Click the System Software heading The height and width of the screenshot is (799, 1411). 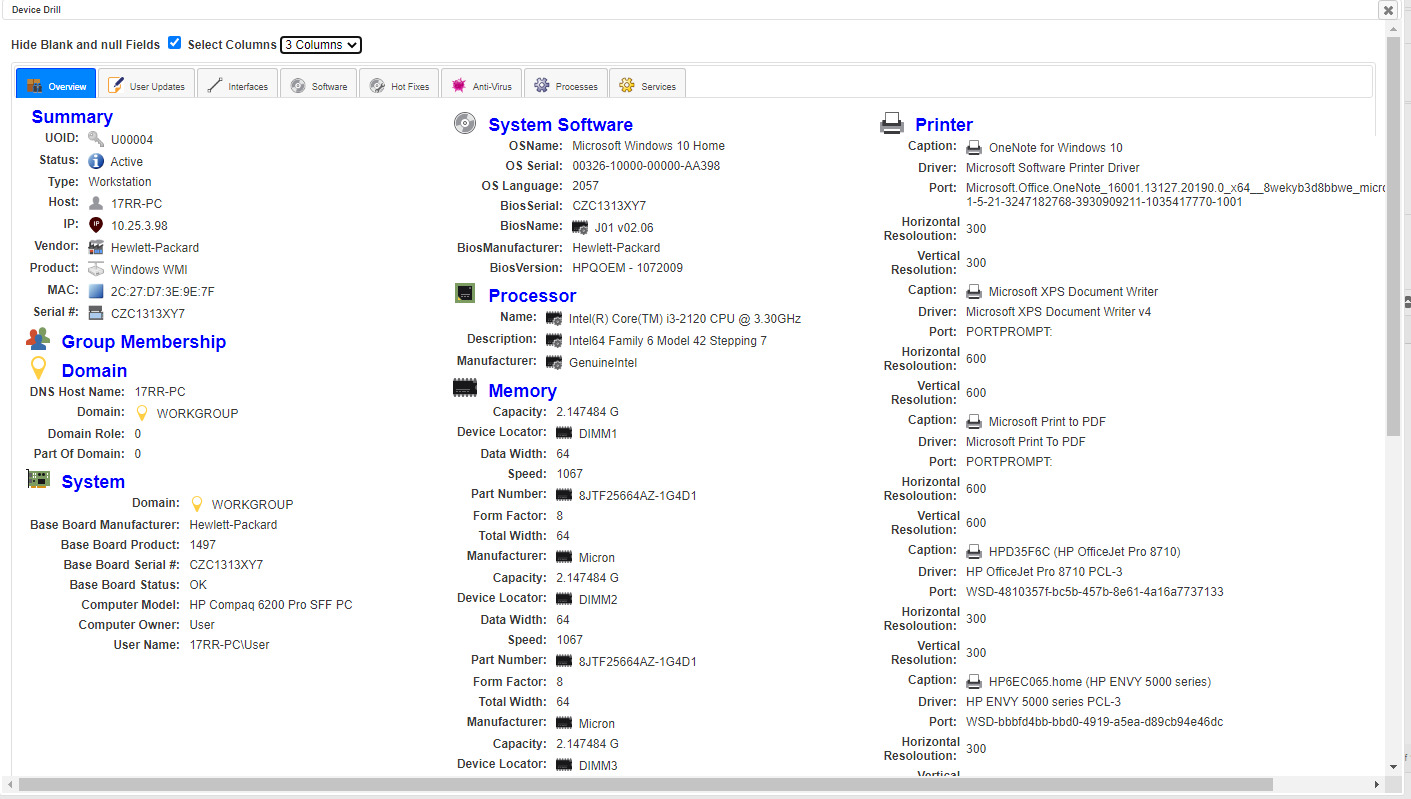[x=560, y=125]
